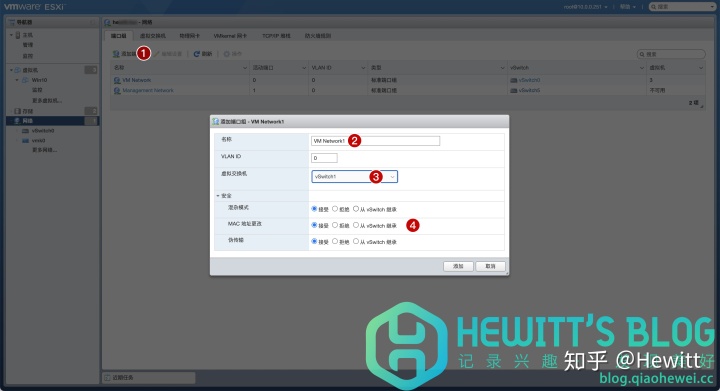The height and width of the screenshot is (391, 720).
Task: Click the VMware ESXi logo
Action: point(35,6)
